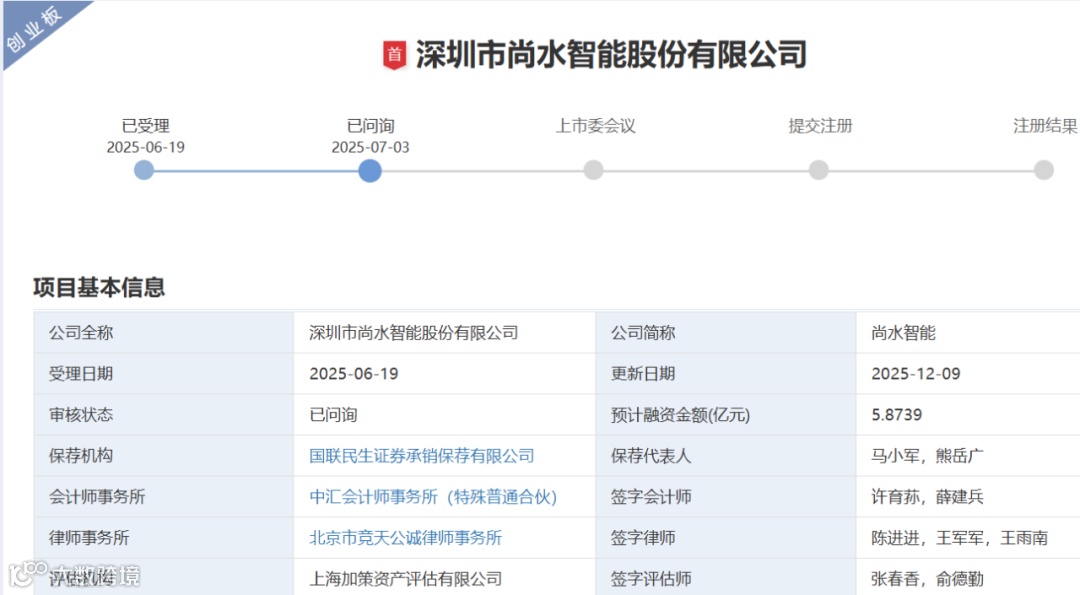Click the 尚水智能 value cell
The width and height of the screenshot is (1080, 595).
pyautogui.click(x=968, y=333)
